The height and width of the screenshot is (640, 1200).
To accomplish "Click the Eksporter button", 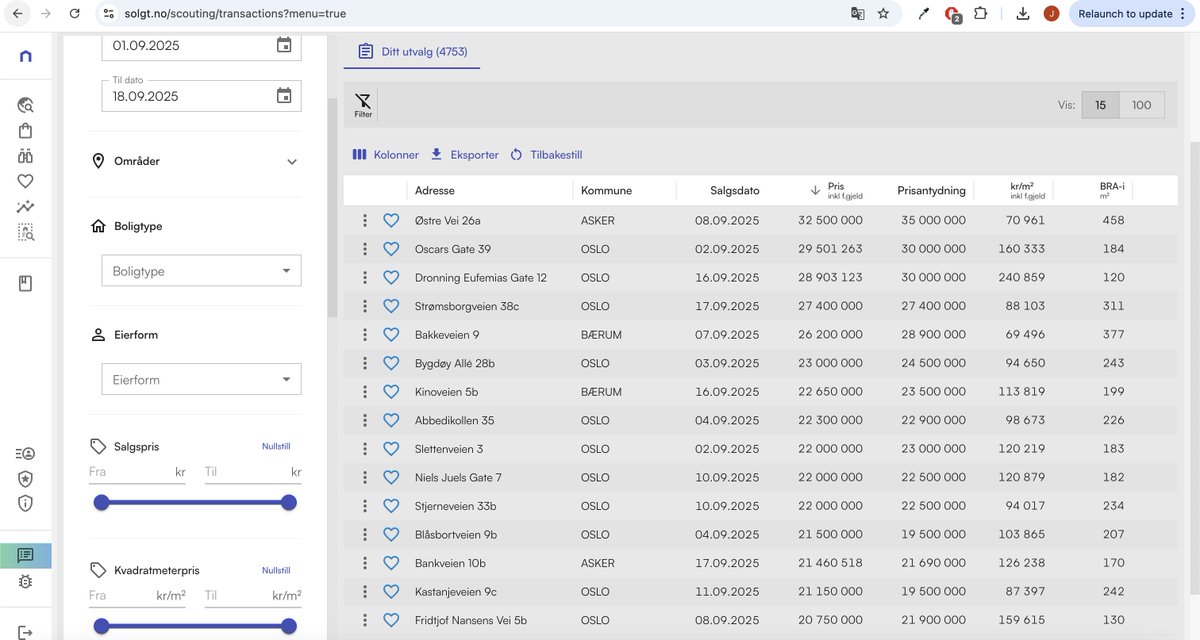I will click(464, 155).
